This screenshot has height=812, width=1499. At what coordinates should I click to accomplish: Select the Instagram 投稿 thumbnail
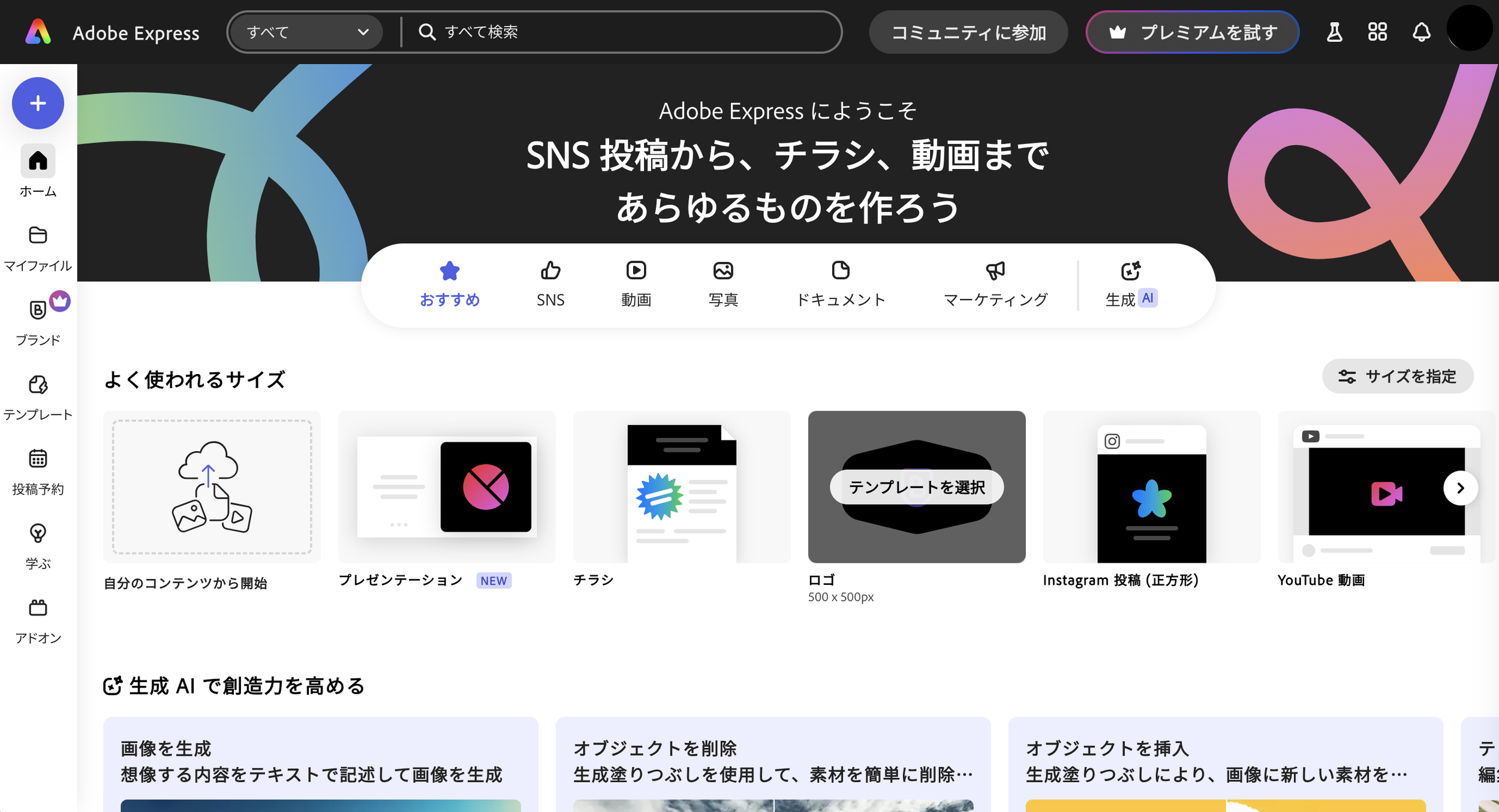(1151, 487)
